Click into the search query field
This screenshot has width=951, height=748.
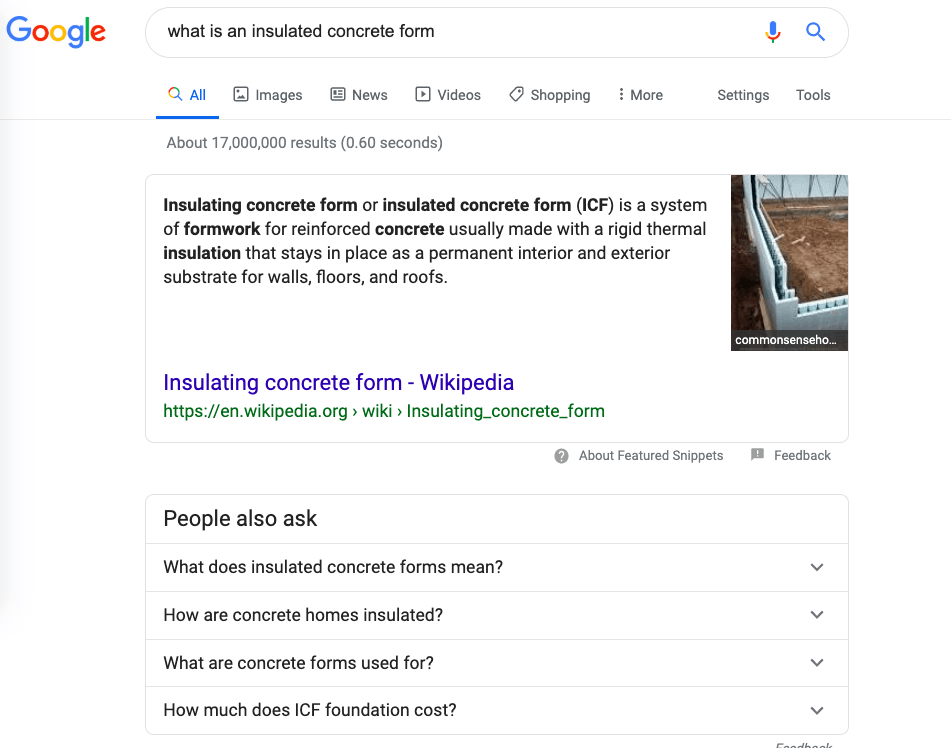click(450, 32)
